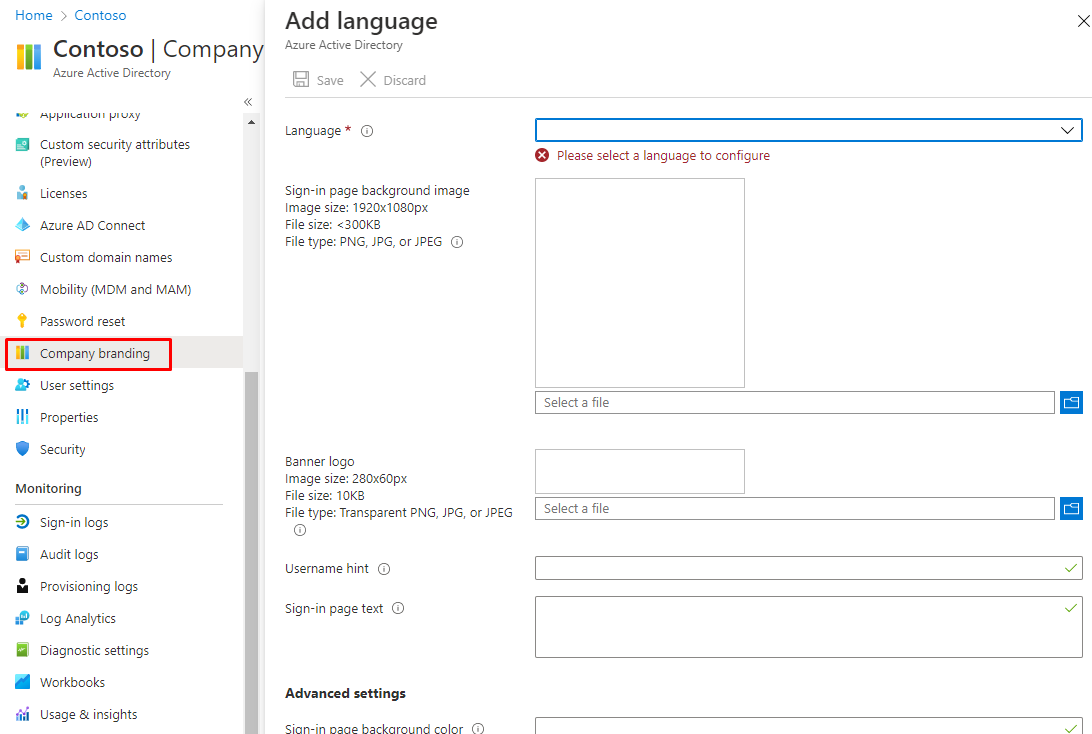Browse for banner logo file

tap(1071, 508)
